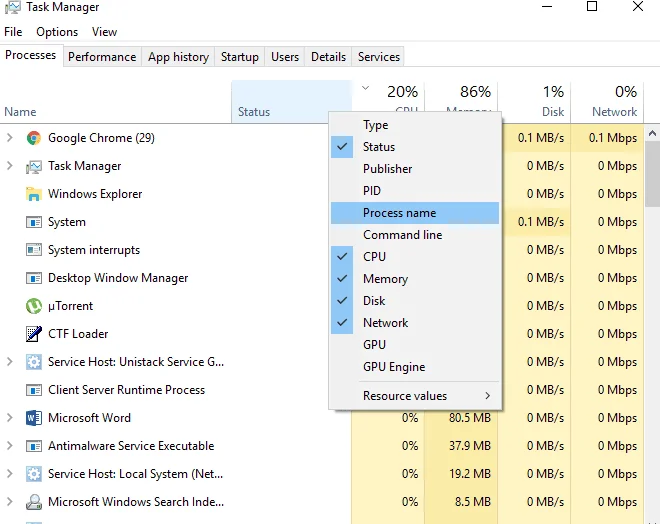660x524 pixels.
Task: Select GPU Engine in context menu
Action: [415, 367]
